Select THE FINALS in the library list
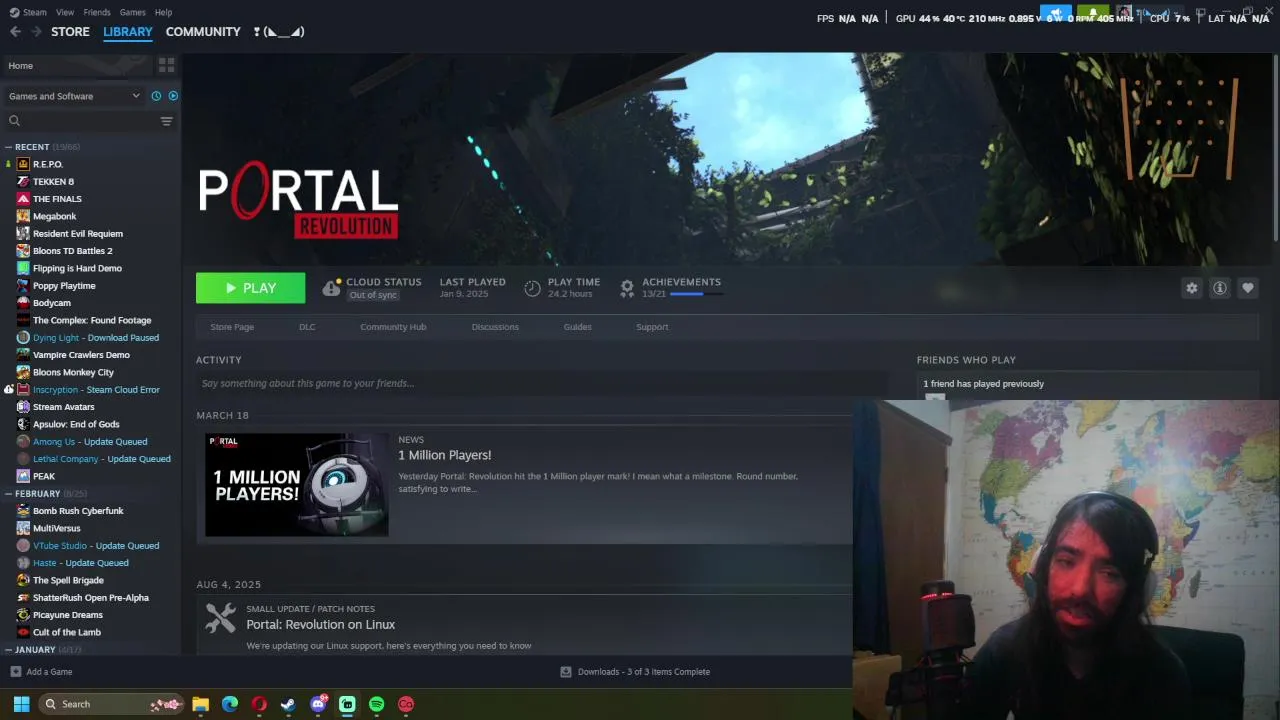The height and width of the screenshot is (720, 1280). click(x=57, y=199)
